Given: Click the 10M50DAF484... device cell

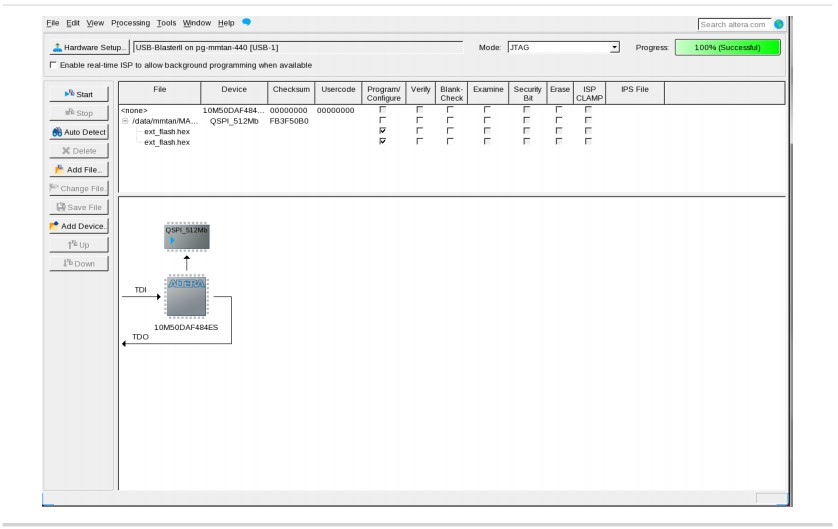Looking at the screenshot, I should point(233,110).
